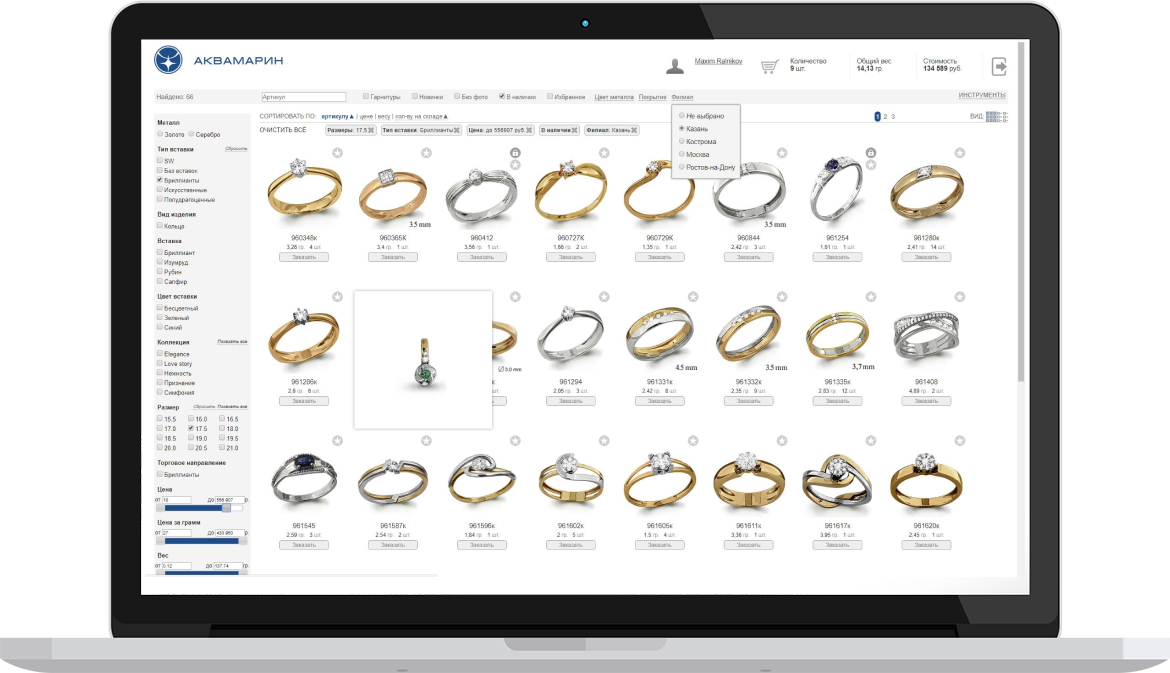This screenshot has height=673, width=1170.
Task: Open the Филиал dropdown
Action: [x=682, y=97]
